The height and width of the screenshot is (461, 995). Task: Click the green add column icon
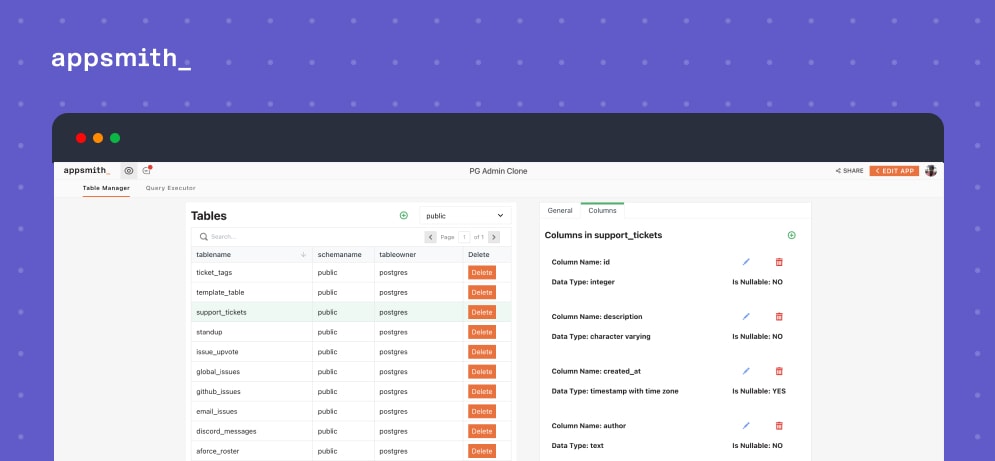791,235
